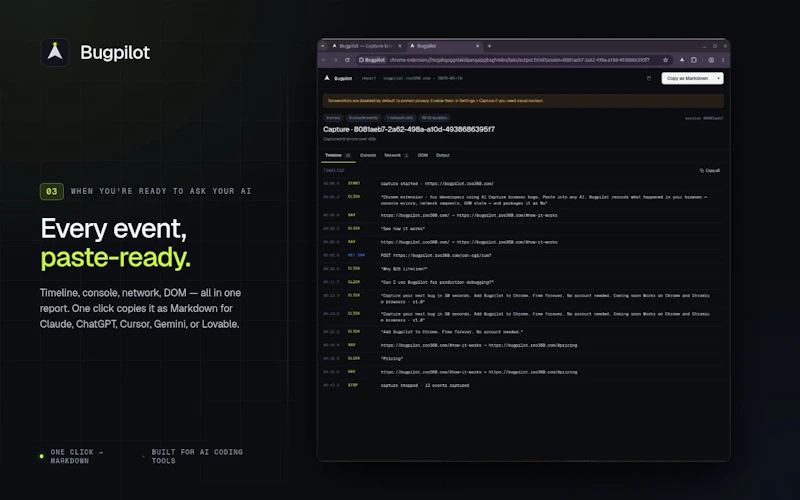Open the Chrome three-dot menu
800x500 pixels.
click(x=723, y=60)
